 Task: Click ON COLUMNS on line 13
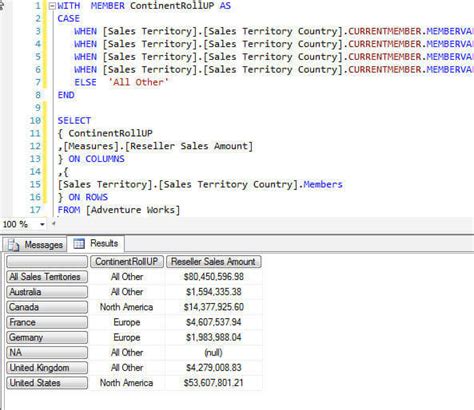pos(96,159)
